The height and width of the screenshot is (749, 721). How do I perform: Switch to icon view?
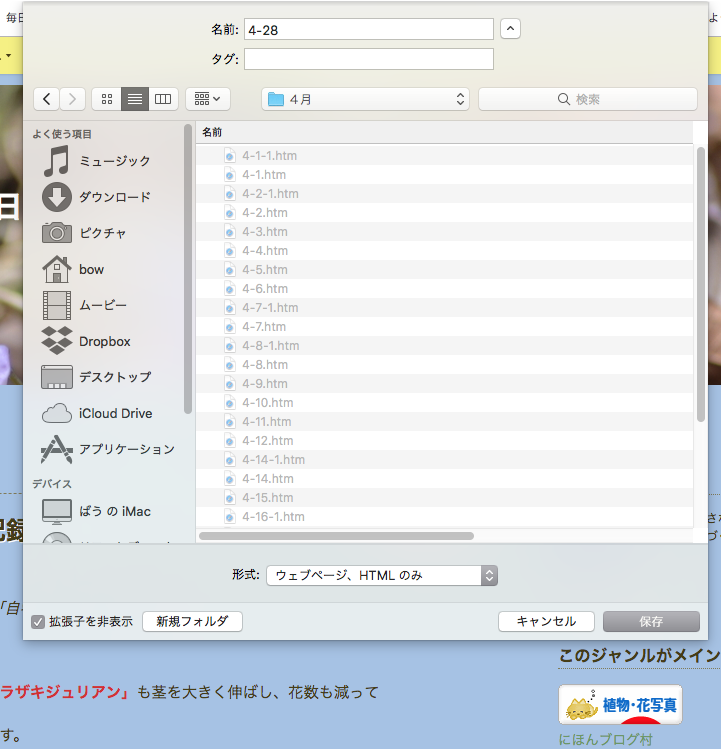coord(107,99)
